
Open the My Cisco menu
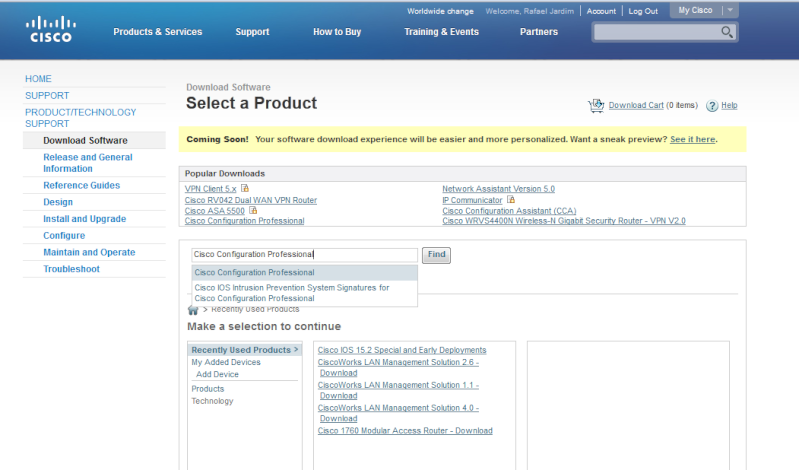click(695, 10)
